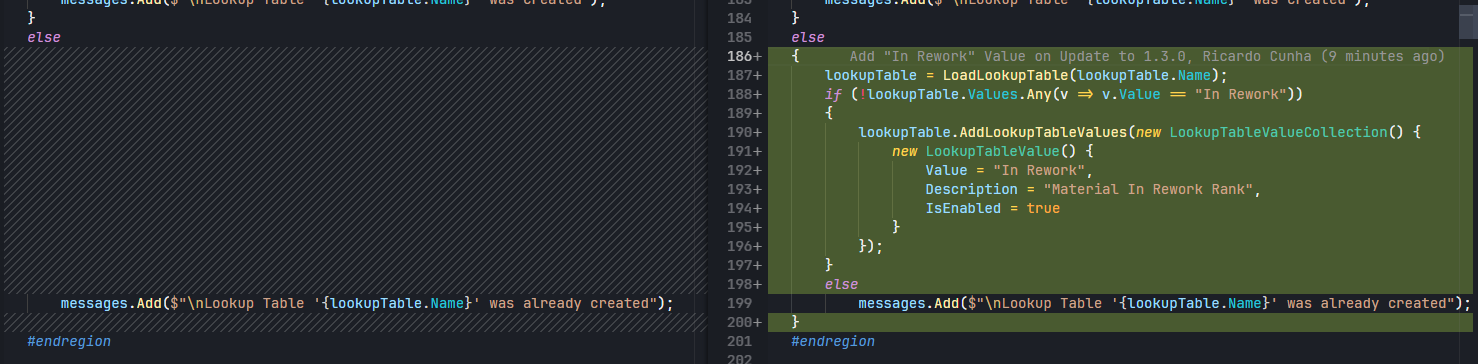Click the "In Rework" string on line 192
The image size is (1478, 364).
[x=1038, y=170]
